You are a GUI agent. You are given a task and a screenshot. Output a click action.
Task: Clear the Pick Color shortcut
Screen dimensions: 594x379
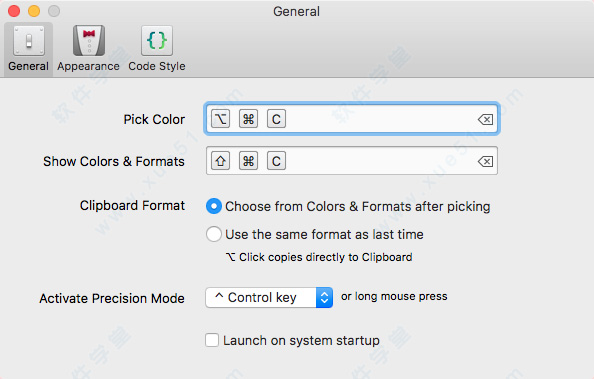pos(485,119)
